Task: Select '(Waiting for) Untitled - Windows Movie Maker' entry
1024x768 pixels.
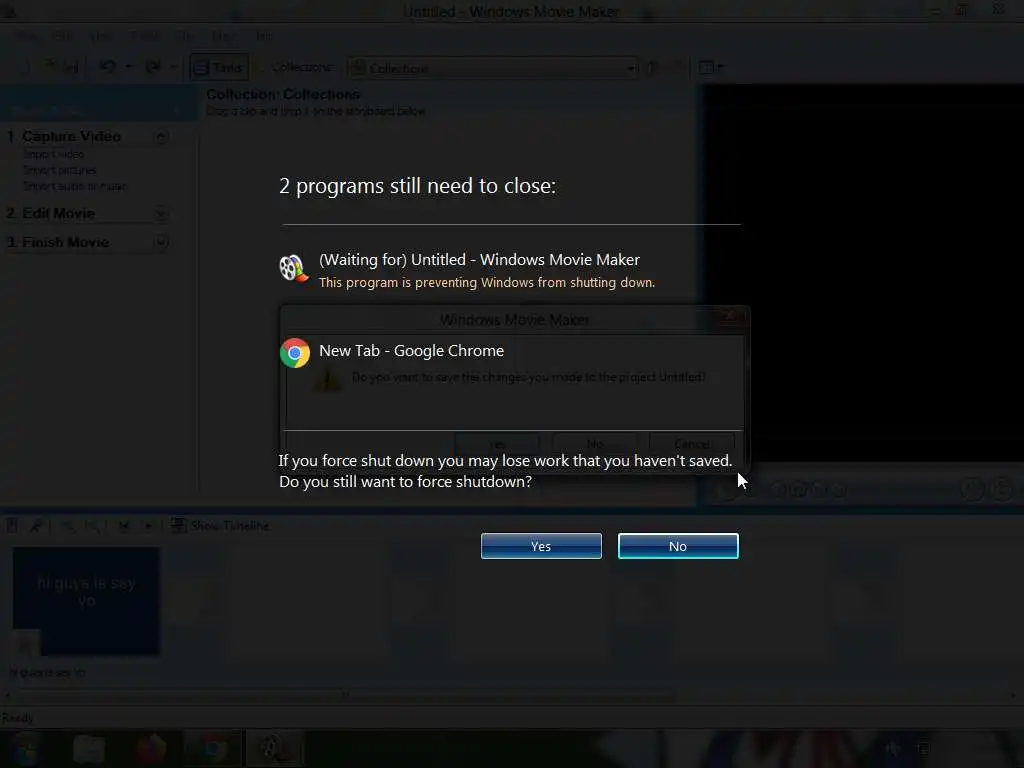Action: (x=479, y=259)
